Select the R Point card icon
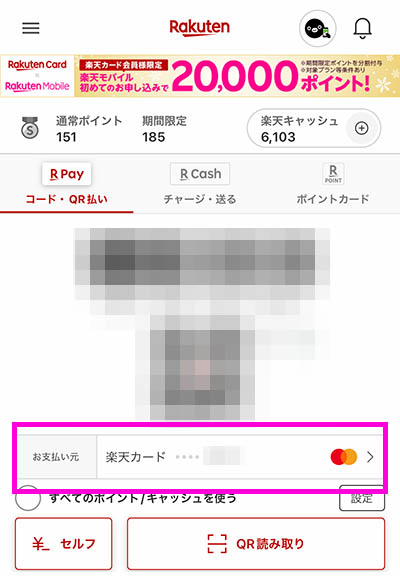The width and height of the screenshot is (400, 580). [x=333, y=174]
